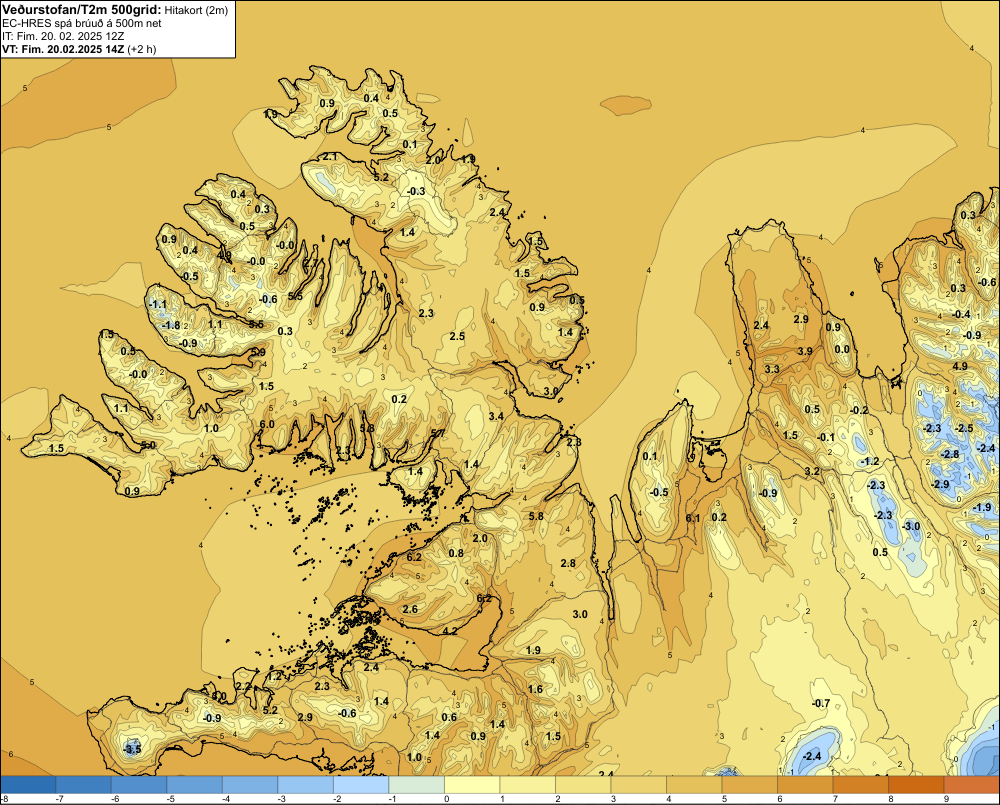The width and height of the screenshot is (1000, 805).
Task: Click the 'EC-HRES spá brúuð á 500m net' line
Action: click(x=82, y=23)
